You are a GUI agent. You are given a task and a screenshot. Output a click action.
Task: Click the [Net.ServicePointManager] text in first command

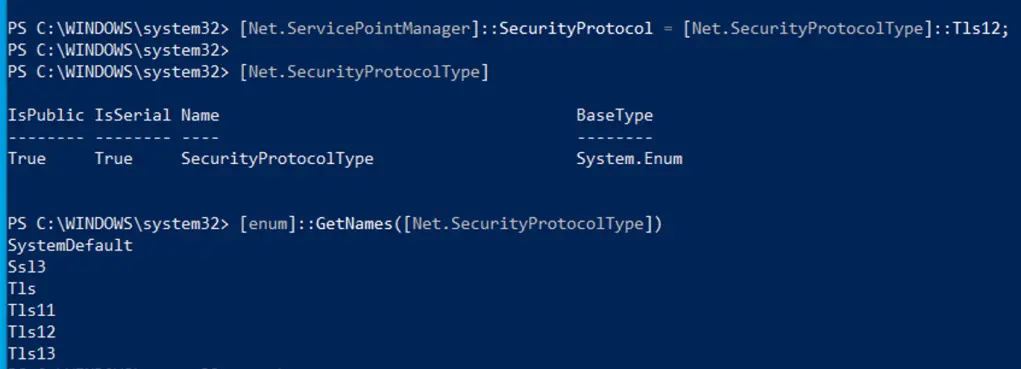coord(359,29)
